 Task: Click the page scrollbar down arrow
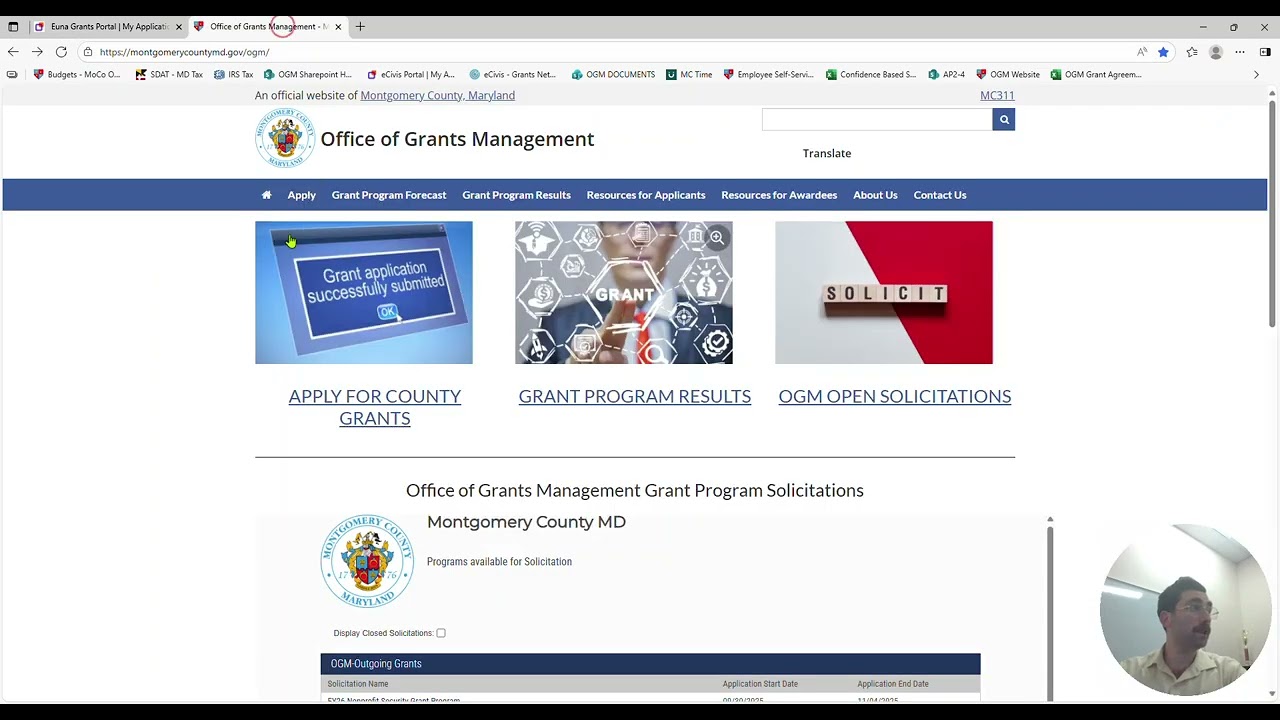pyautogui.click(x=1272, y=693)
